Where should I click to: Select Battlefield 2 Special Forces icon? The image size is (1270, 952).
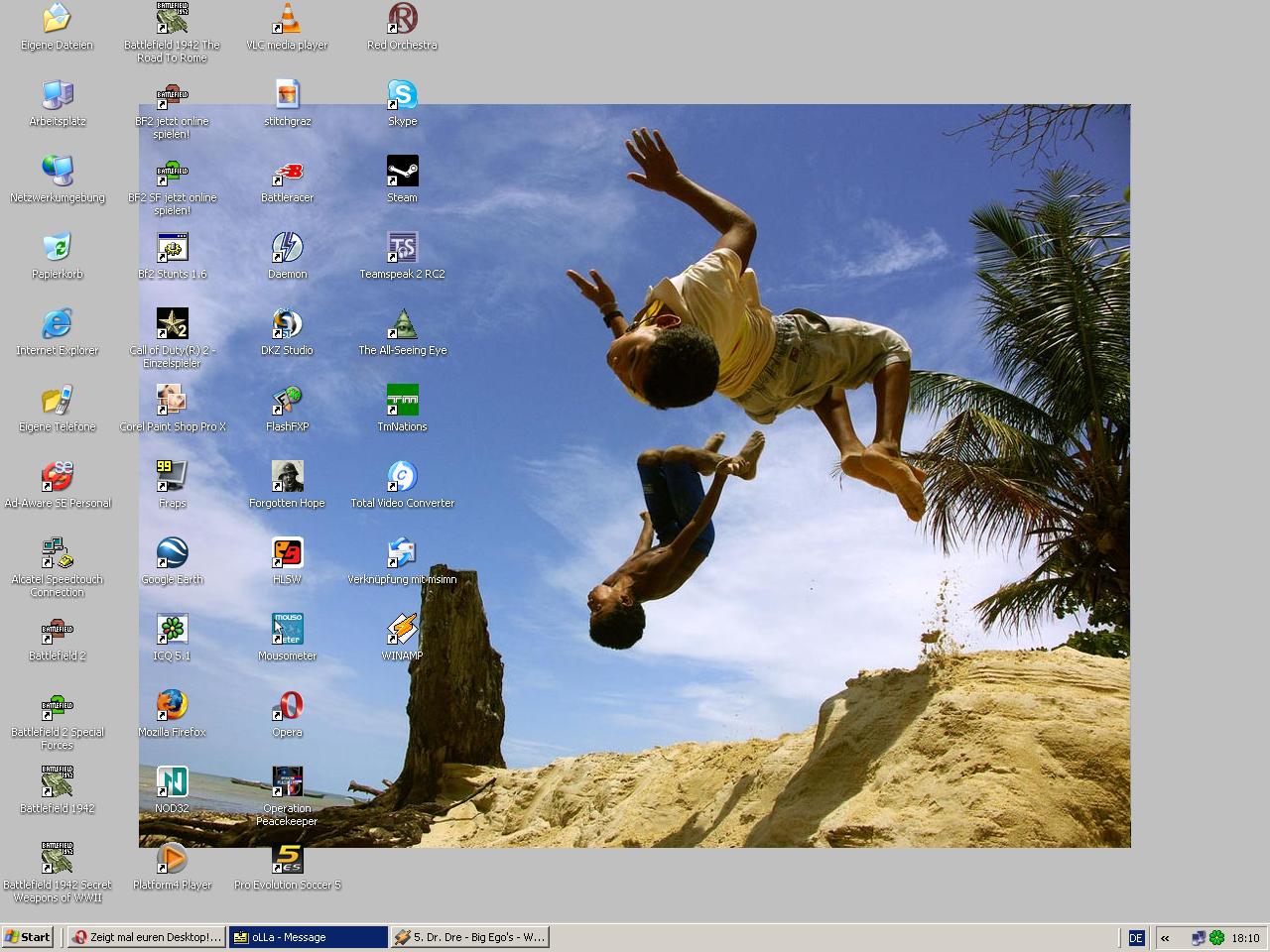[x=58, y=705]
